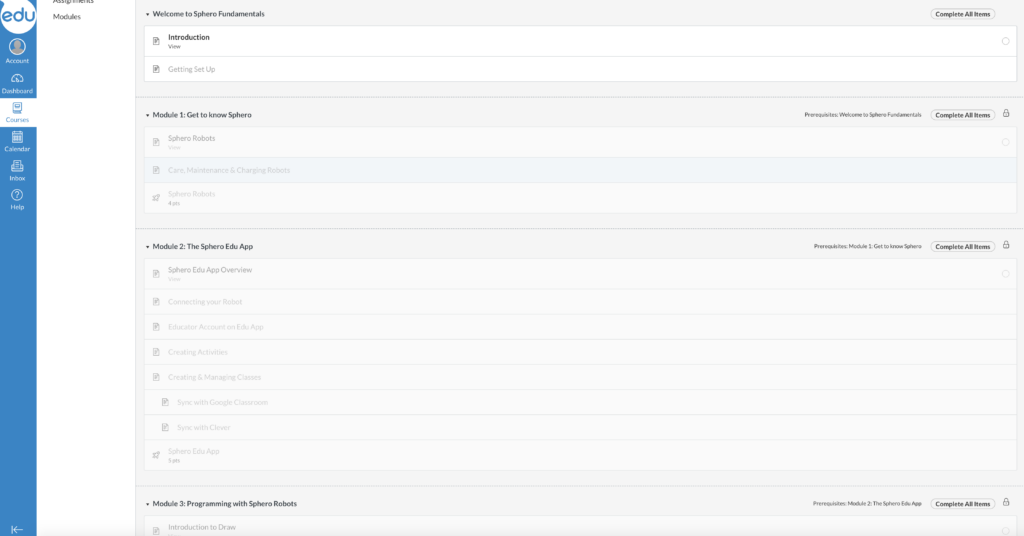Open the Sphero Edu App 5 pts quiz
Image resolution: width=1024 pixels, height=536 pixels.
193,451
